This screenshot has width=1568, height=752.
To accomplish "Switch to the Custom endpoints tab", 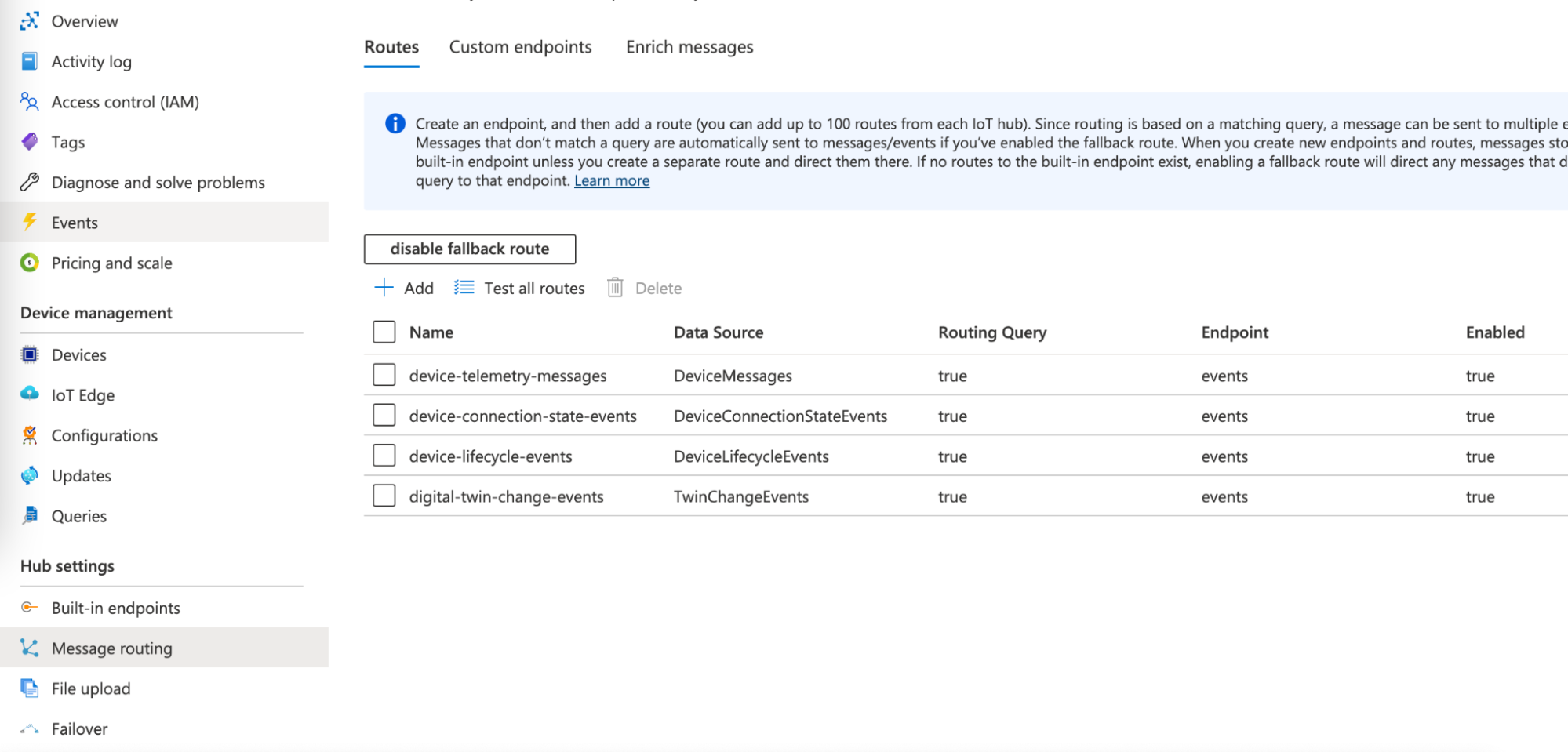I will [520, 47].
